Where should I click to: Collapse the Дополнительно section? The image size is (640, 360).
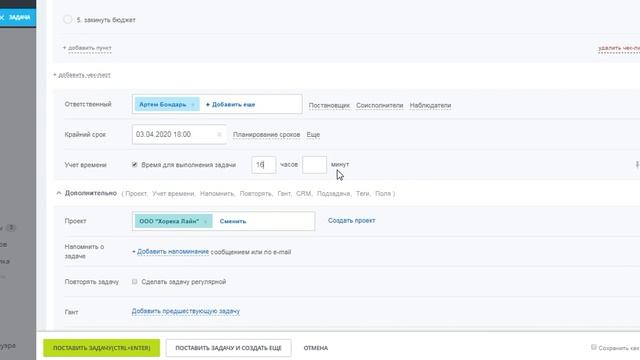(58, 193)
